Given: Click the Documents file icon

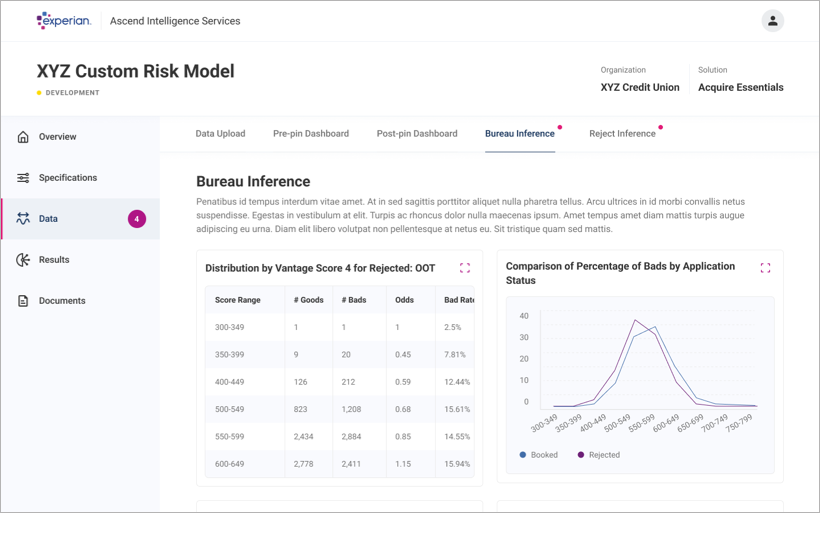Looking at the screenshot, I should 23,301.
